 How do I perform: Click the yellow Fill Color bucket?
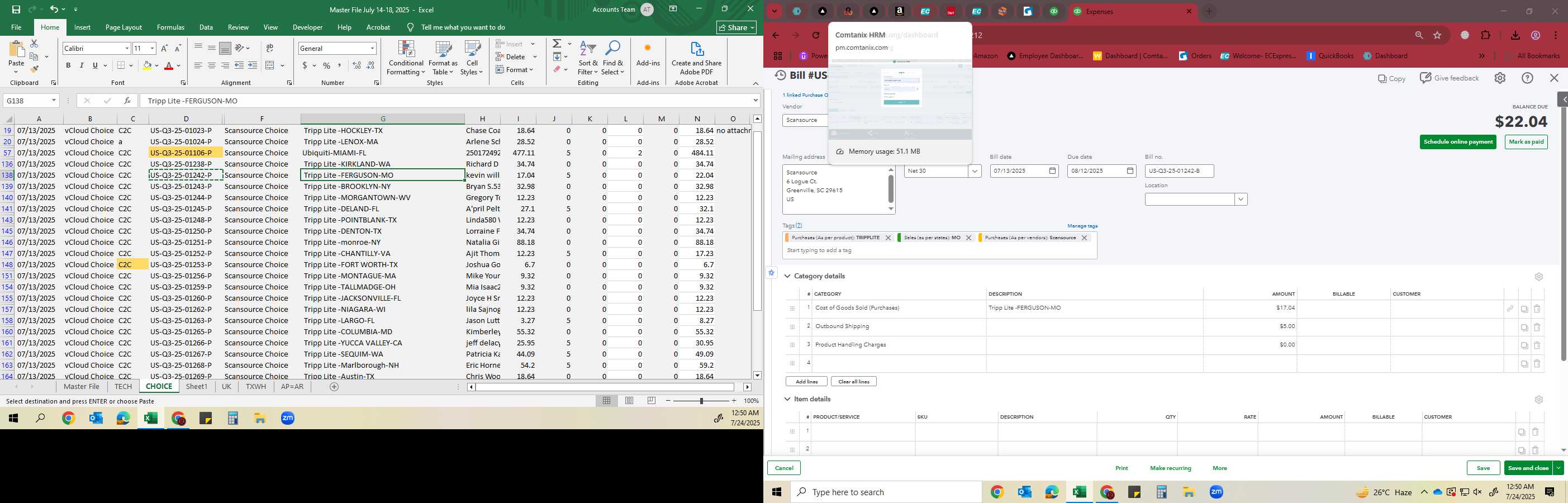pyautogui.click(x=147, y=66)
